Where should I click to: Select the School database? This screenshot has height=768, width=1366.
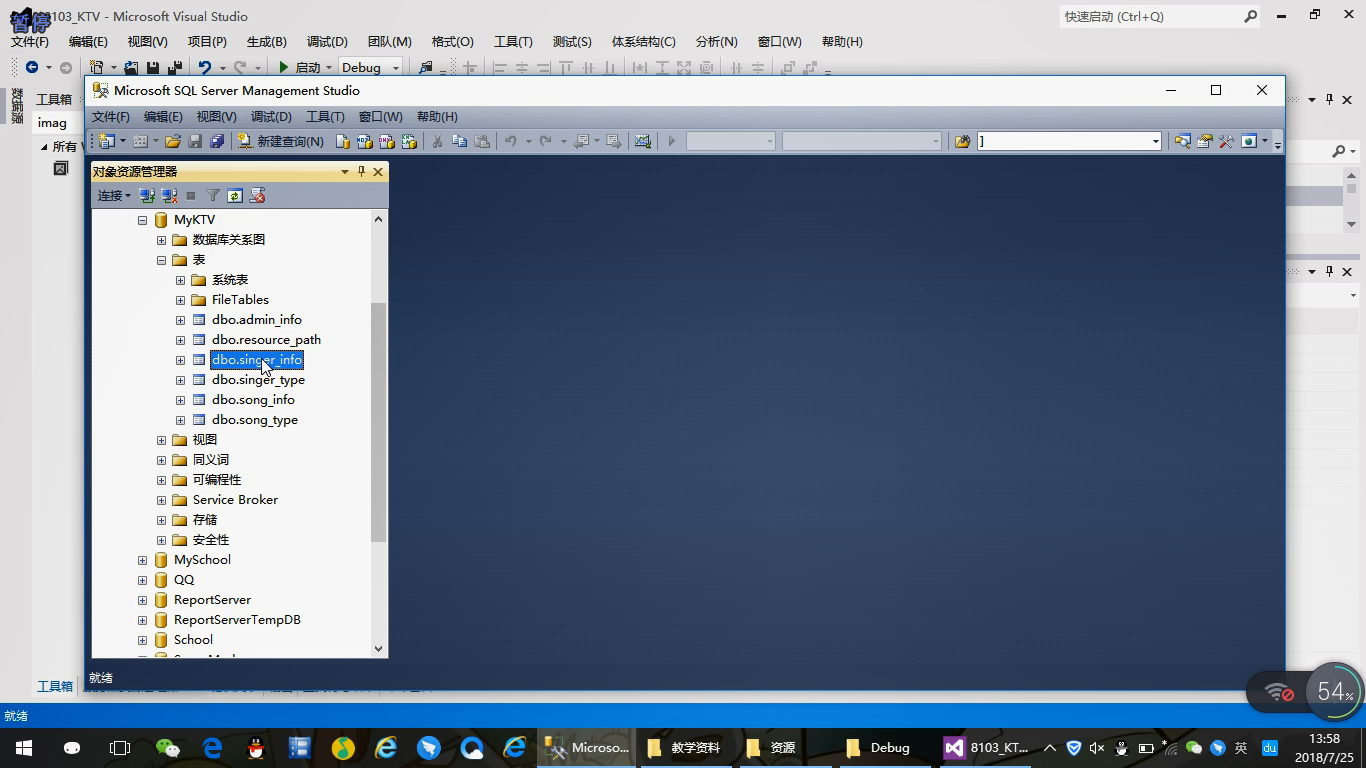193,640
